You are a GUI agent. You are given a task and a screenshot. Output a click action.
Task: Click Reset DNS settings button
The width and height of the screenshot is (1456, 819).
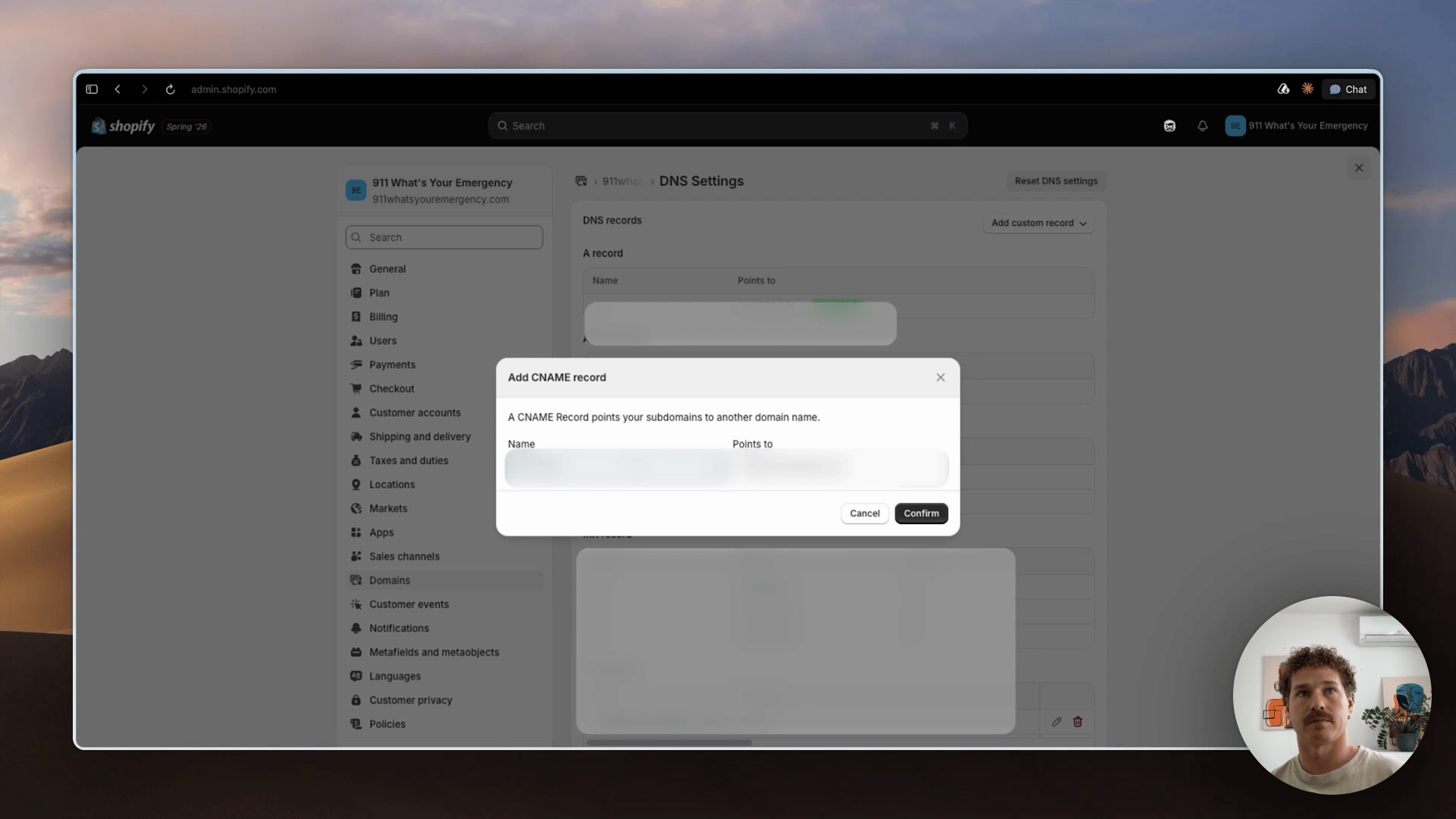pyautogui.click(x=1056, y=181)
